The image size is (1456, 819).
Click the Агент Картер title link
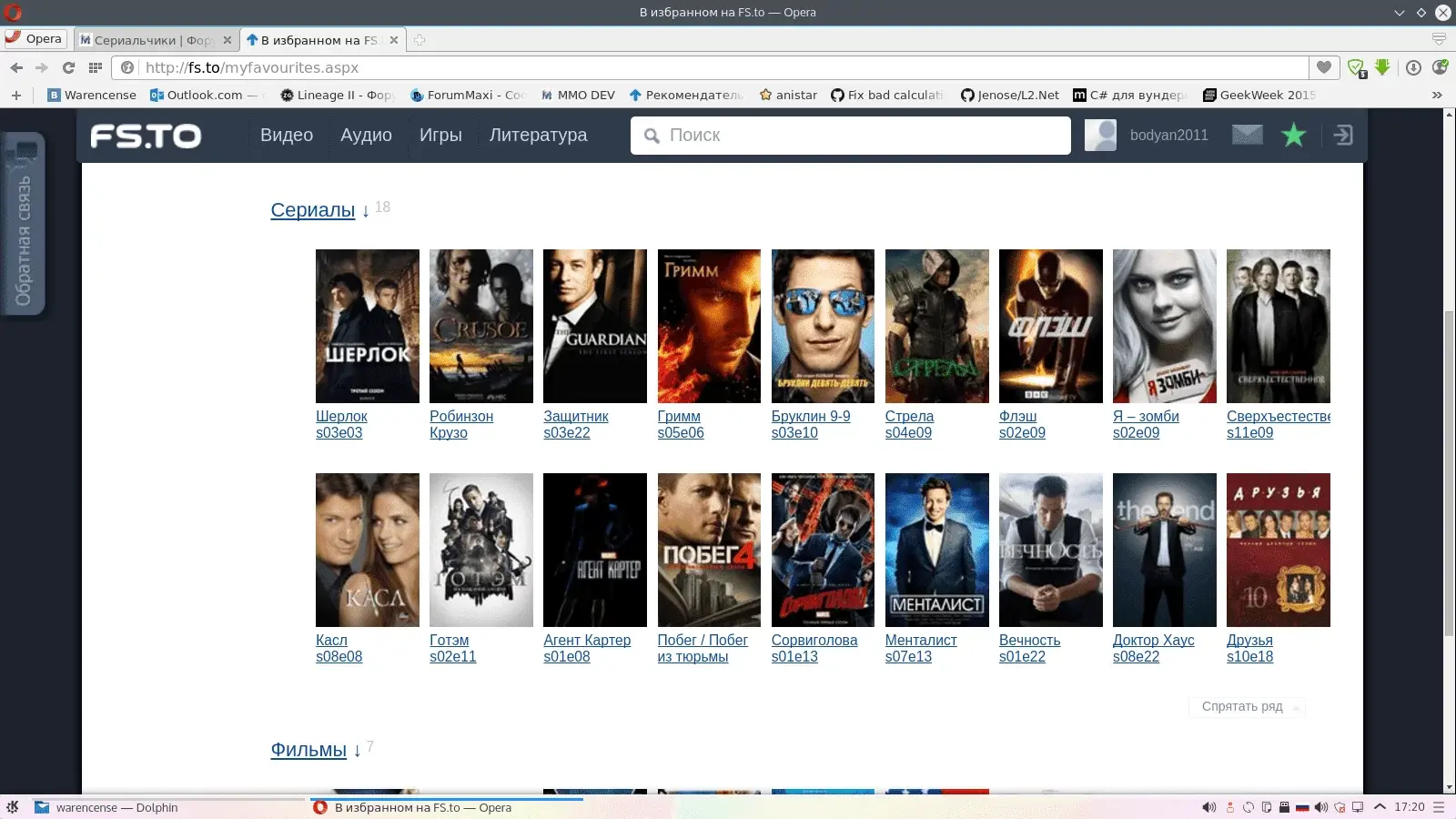587,640
